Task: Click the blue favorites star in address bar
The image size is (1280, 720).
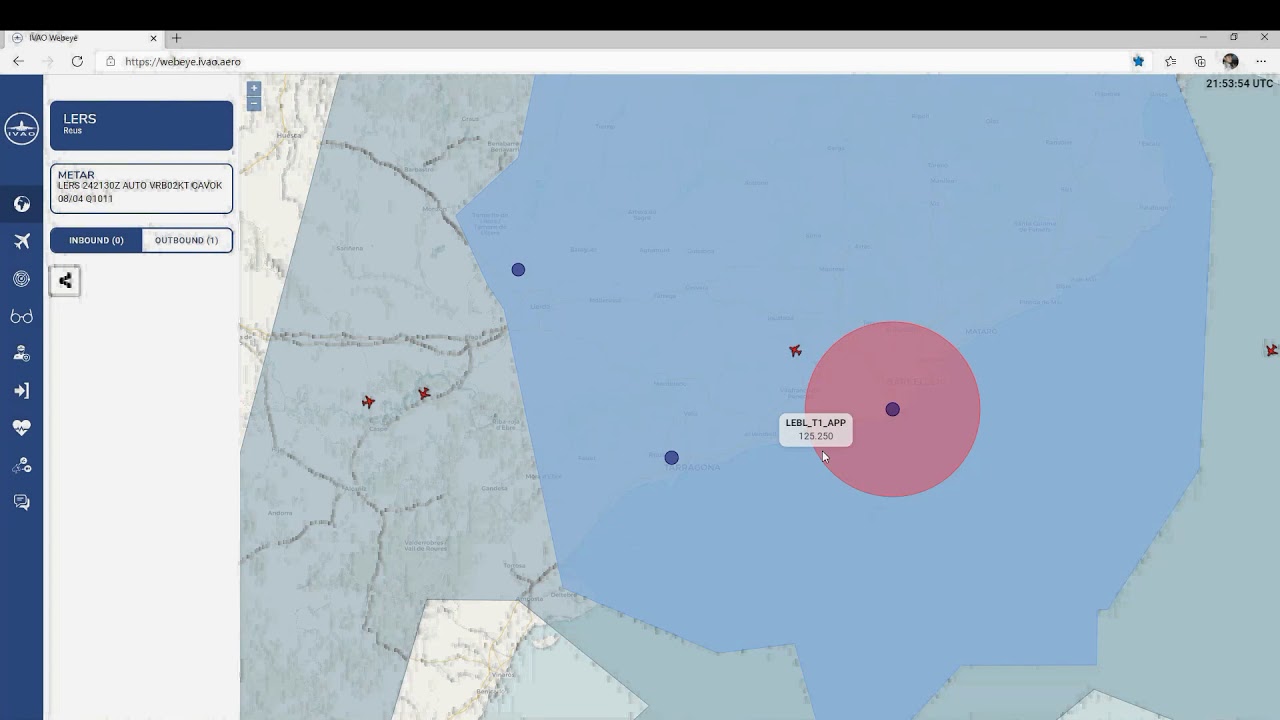Action: [x=1138, y=61]
